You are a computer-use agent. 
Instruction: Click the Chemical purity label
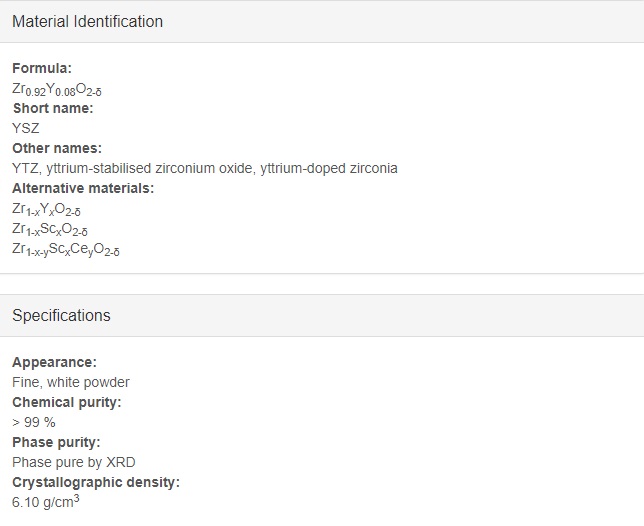[x=67, y=402]
